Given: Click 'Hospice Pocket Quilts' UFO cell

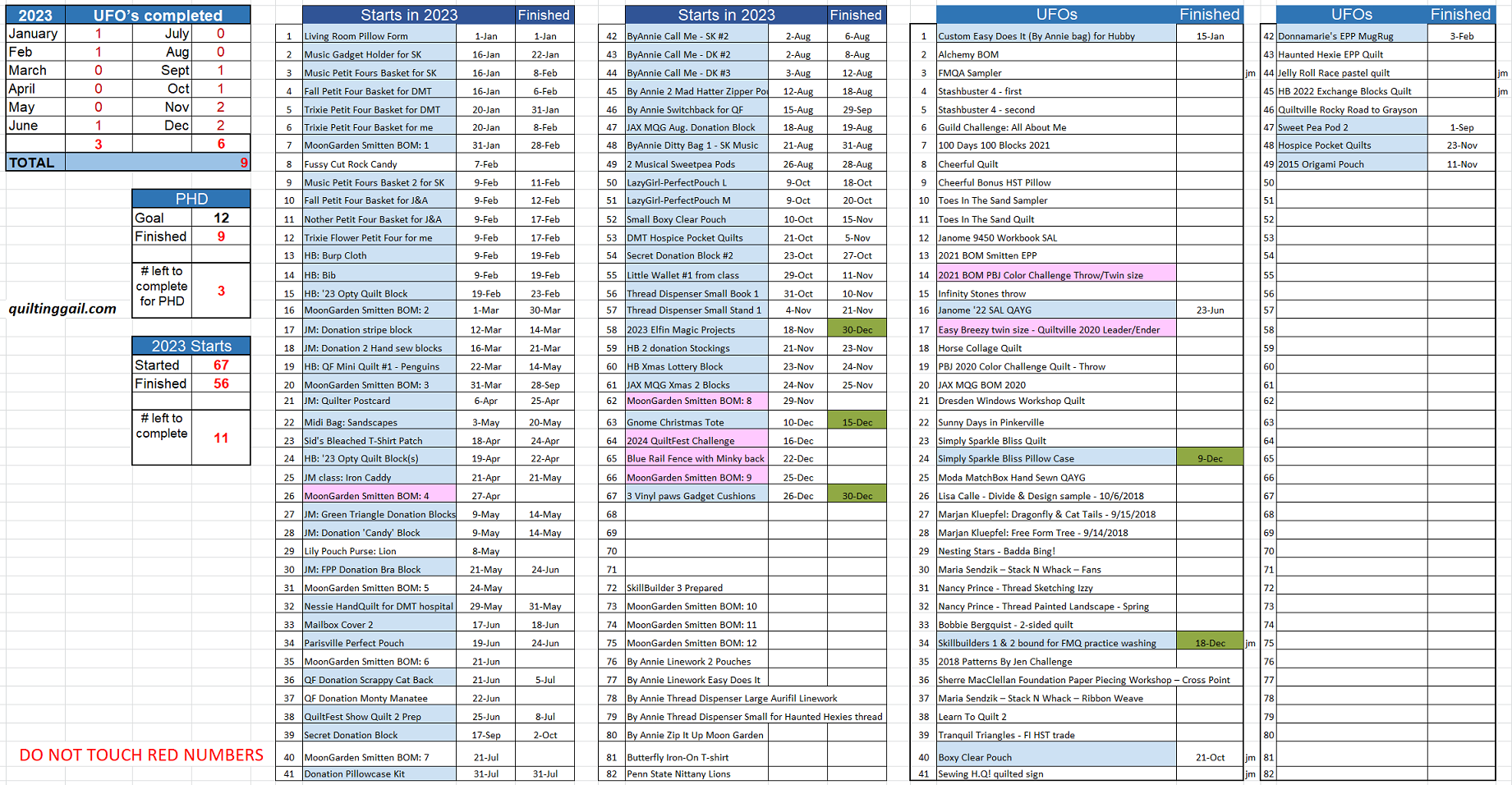Looking at the screenshot, I should (1352, 145).
